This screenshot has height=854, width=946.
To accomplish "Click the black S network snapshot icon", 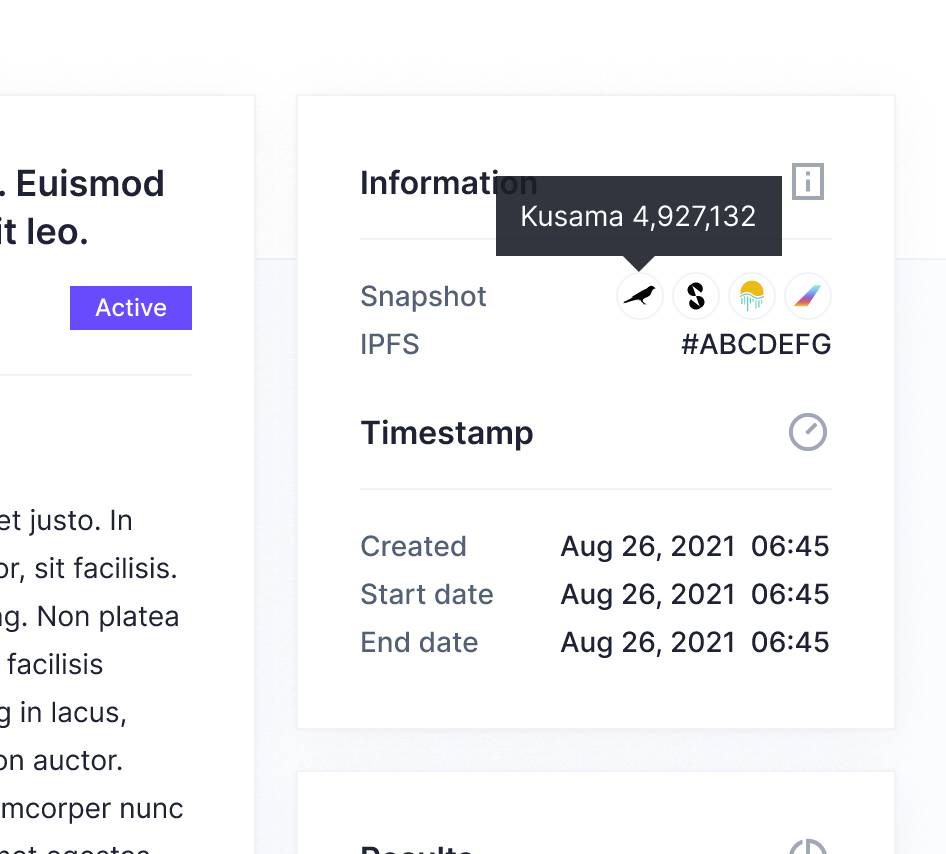I will click(696, 296).
